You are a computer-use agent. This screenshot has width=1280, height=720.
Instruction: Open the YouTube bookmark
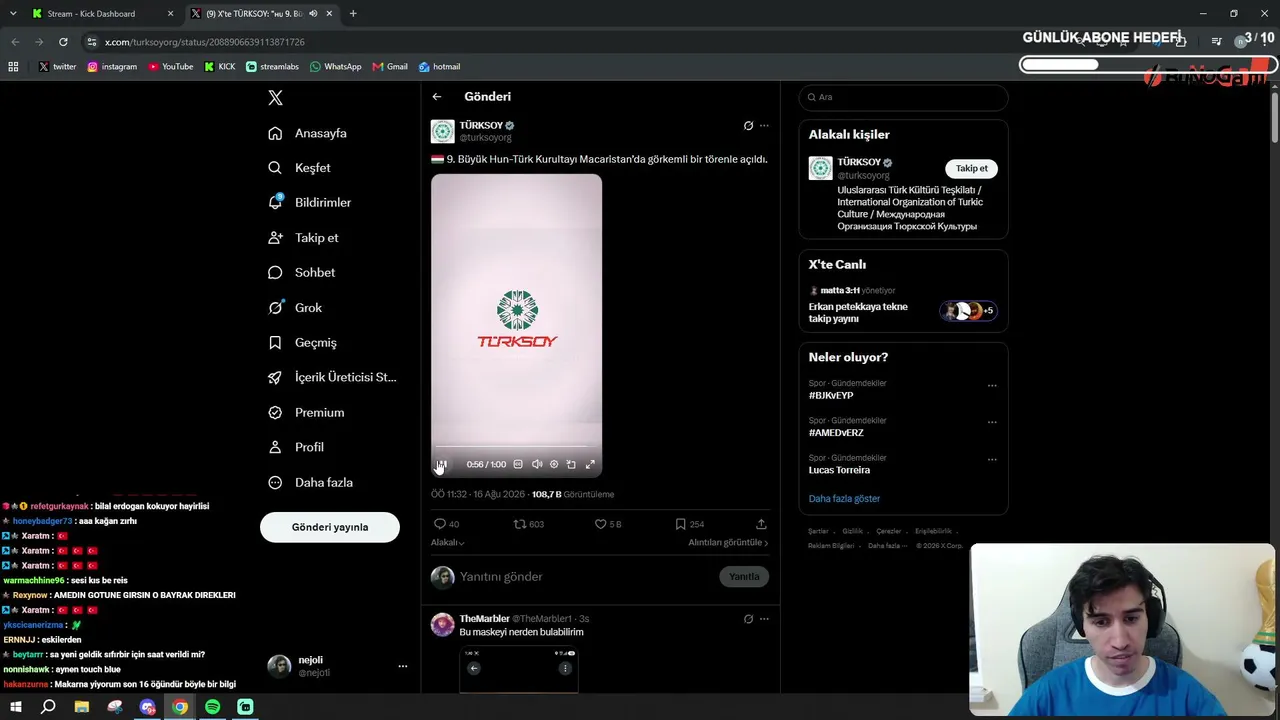click(x=171, y=67)
